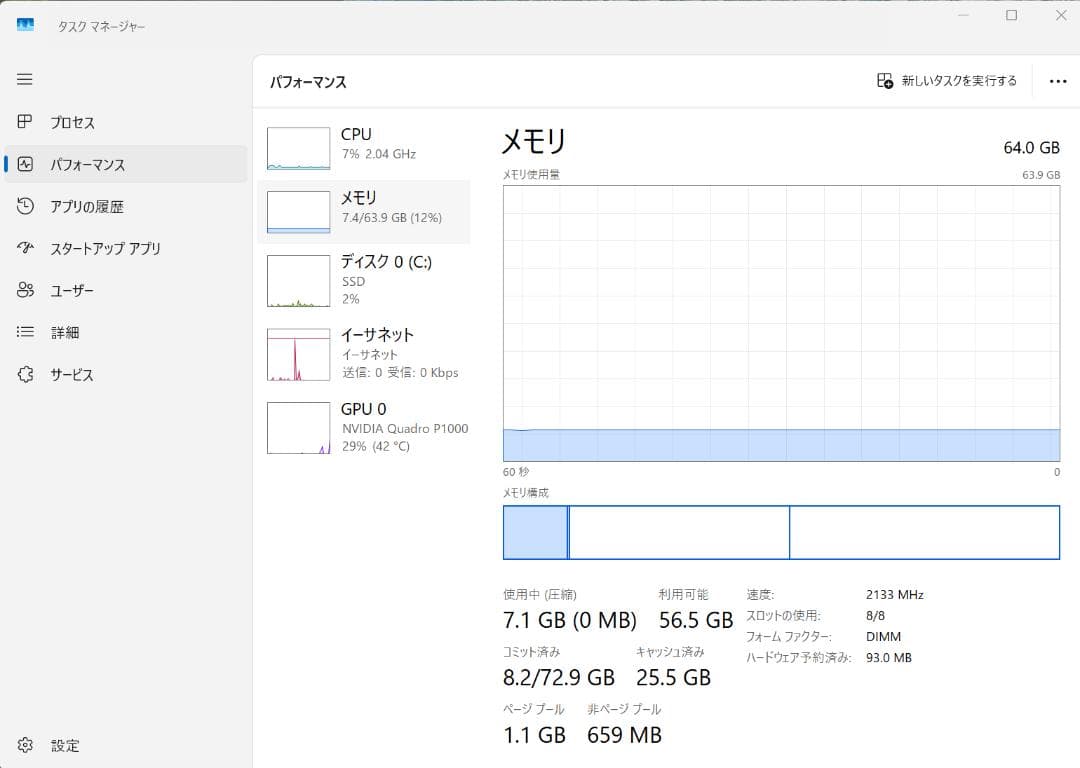
Task: Open 設定 gear at bottom left
Action: coord(26,745)
